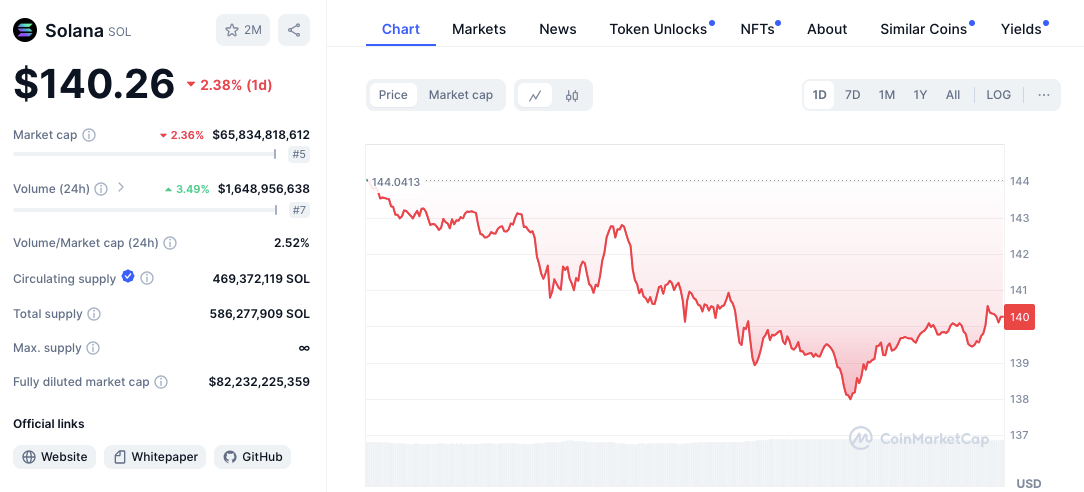This screenshot has height=492, width=1084.
Task: Click the $65,834,818,612 market cap value
Action: point(261,135)
